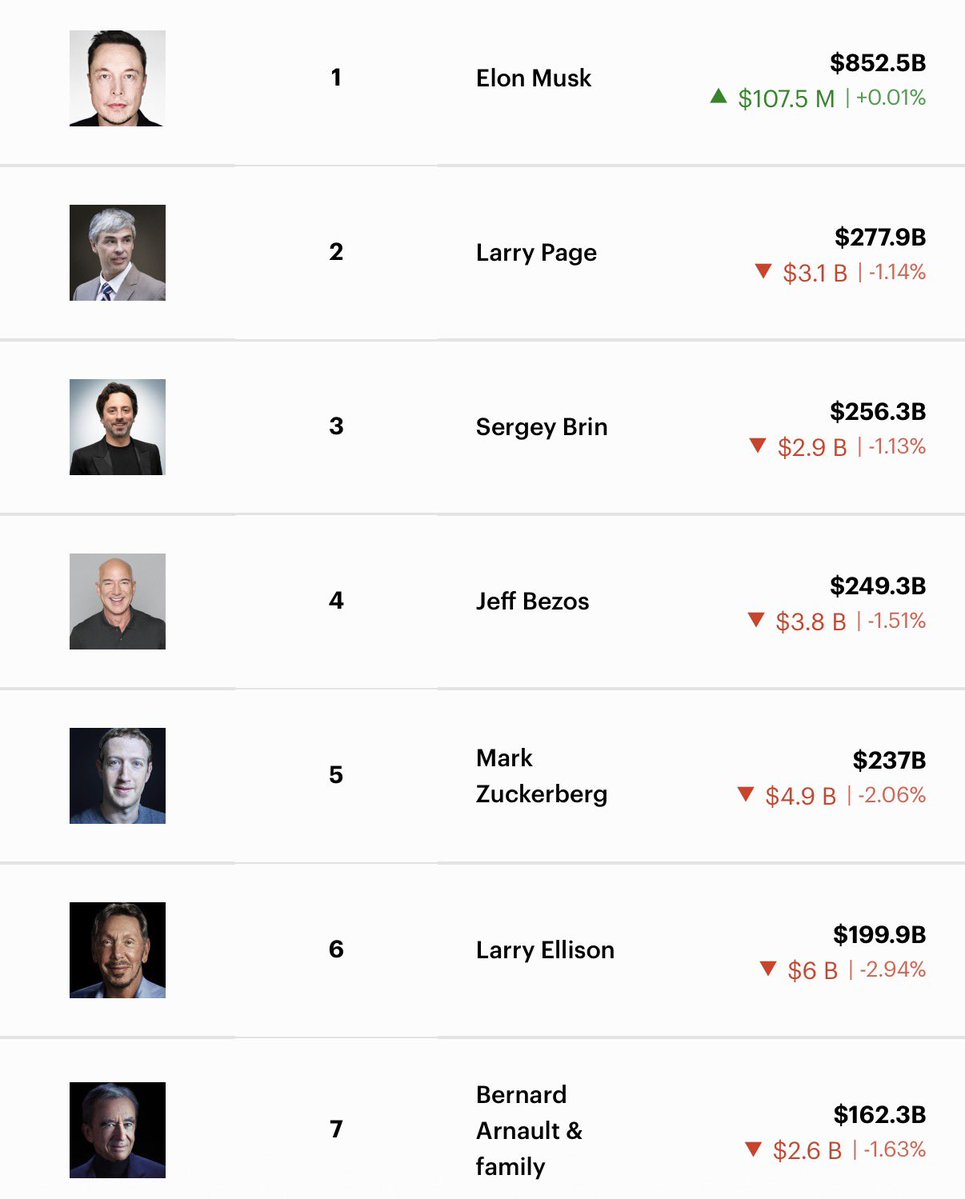965x1199 pixels.
Task: Click Larry Page's profile photo
Action: tap(117, 253)
